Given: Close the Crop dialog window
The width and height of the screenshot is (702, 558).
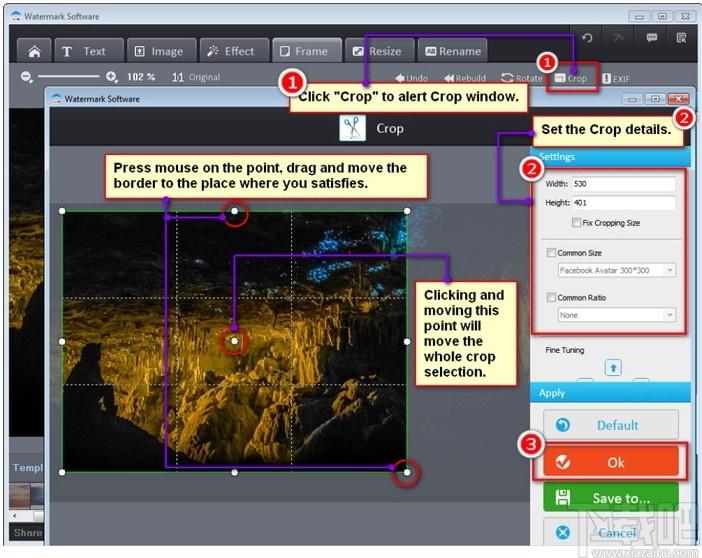Looking at the screenshot, I should click(x=679, y=99).
